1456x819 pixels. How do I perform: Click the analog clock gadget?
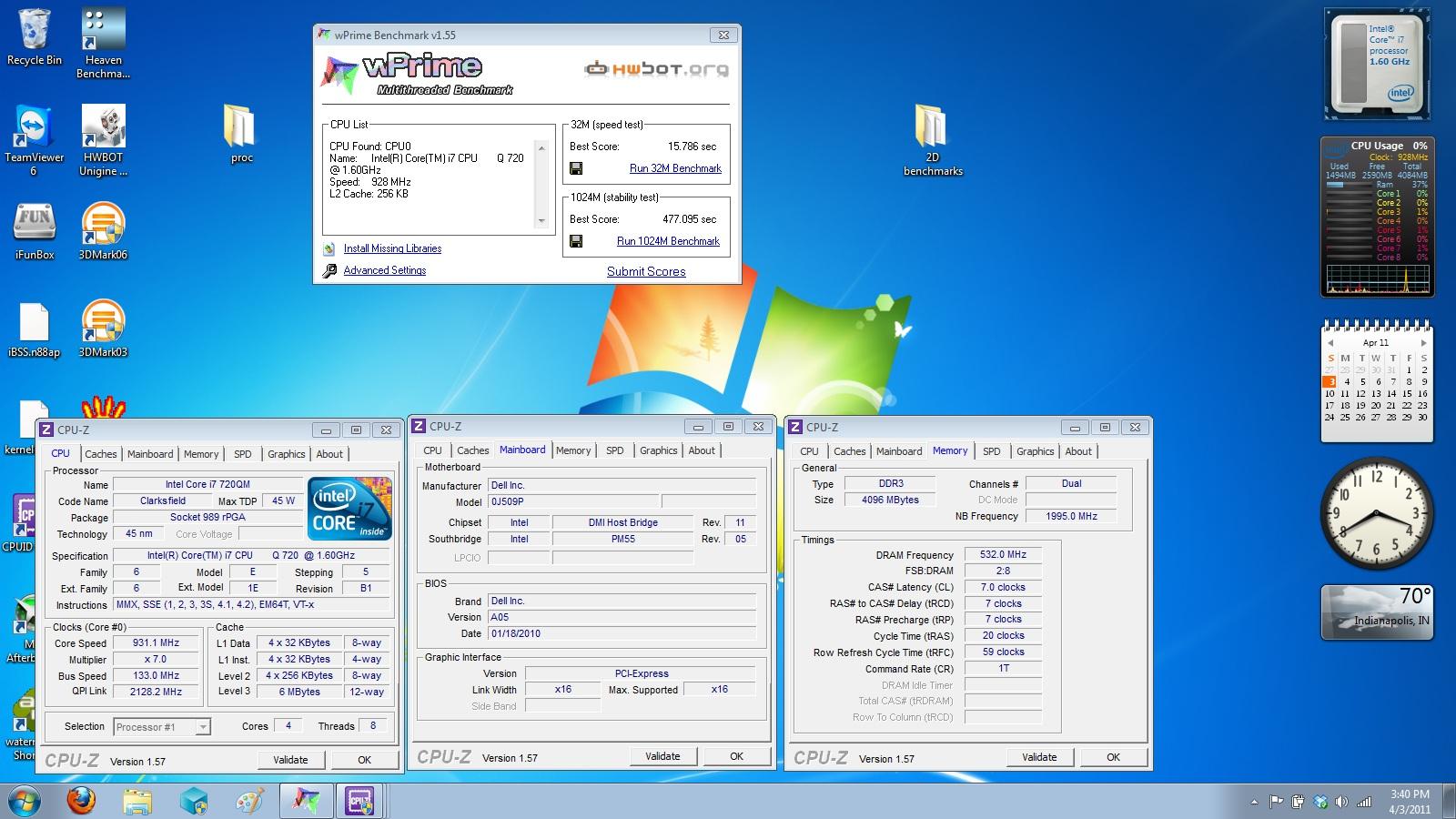(x=1377, y=513)
